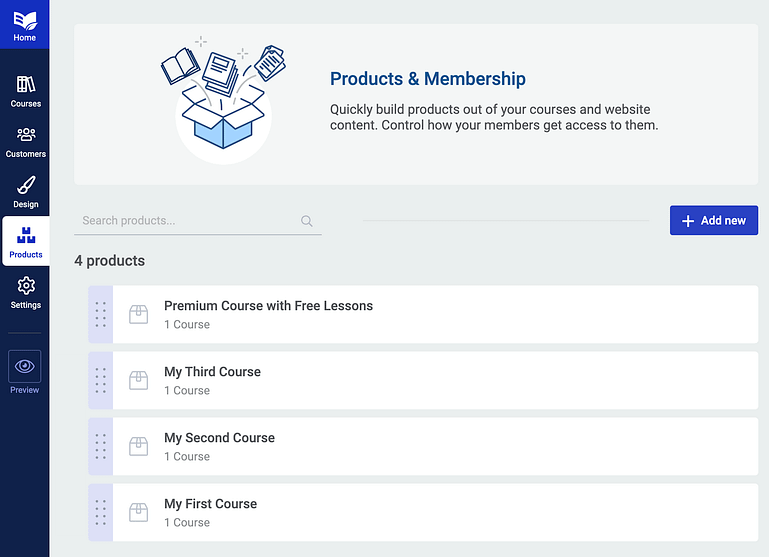Viewport: 769px width, 557px height.
Task: Grab drag handle of Premium Course row
Action: pos(101,314)
